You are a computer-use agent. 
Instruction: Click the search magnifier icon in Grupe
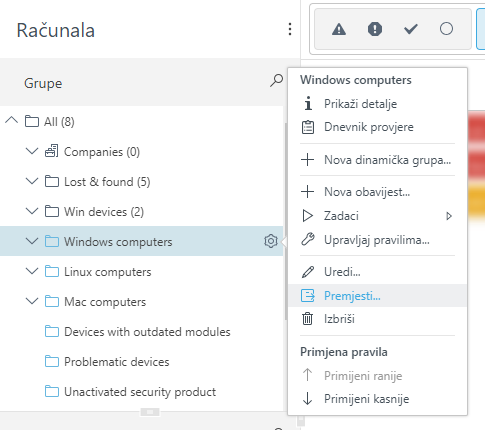(276, 81)
